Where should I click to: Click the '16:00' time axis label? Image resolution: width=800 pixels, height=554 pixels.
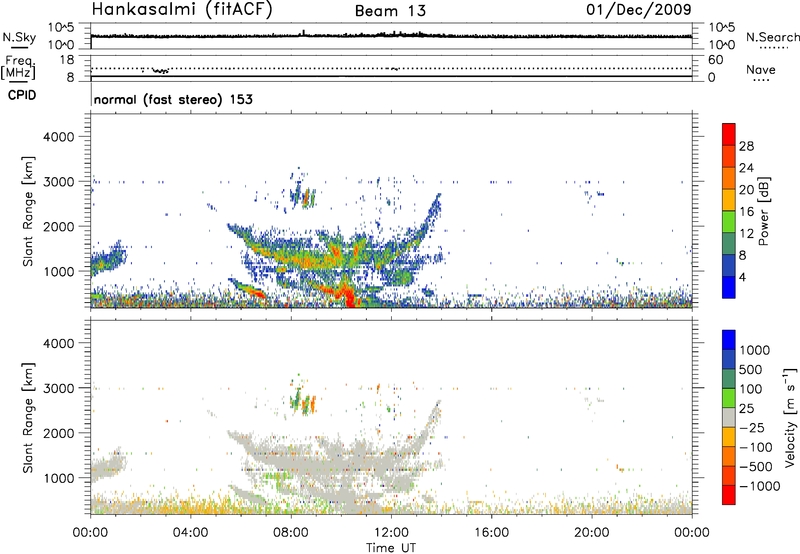click(491, 533)
